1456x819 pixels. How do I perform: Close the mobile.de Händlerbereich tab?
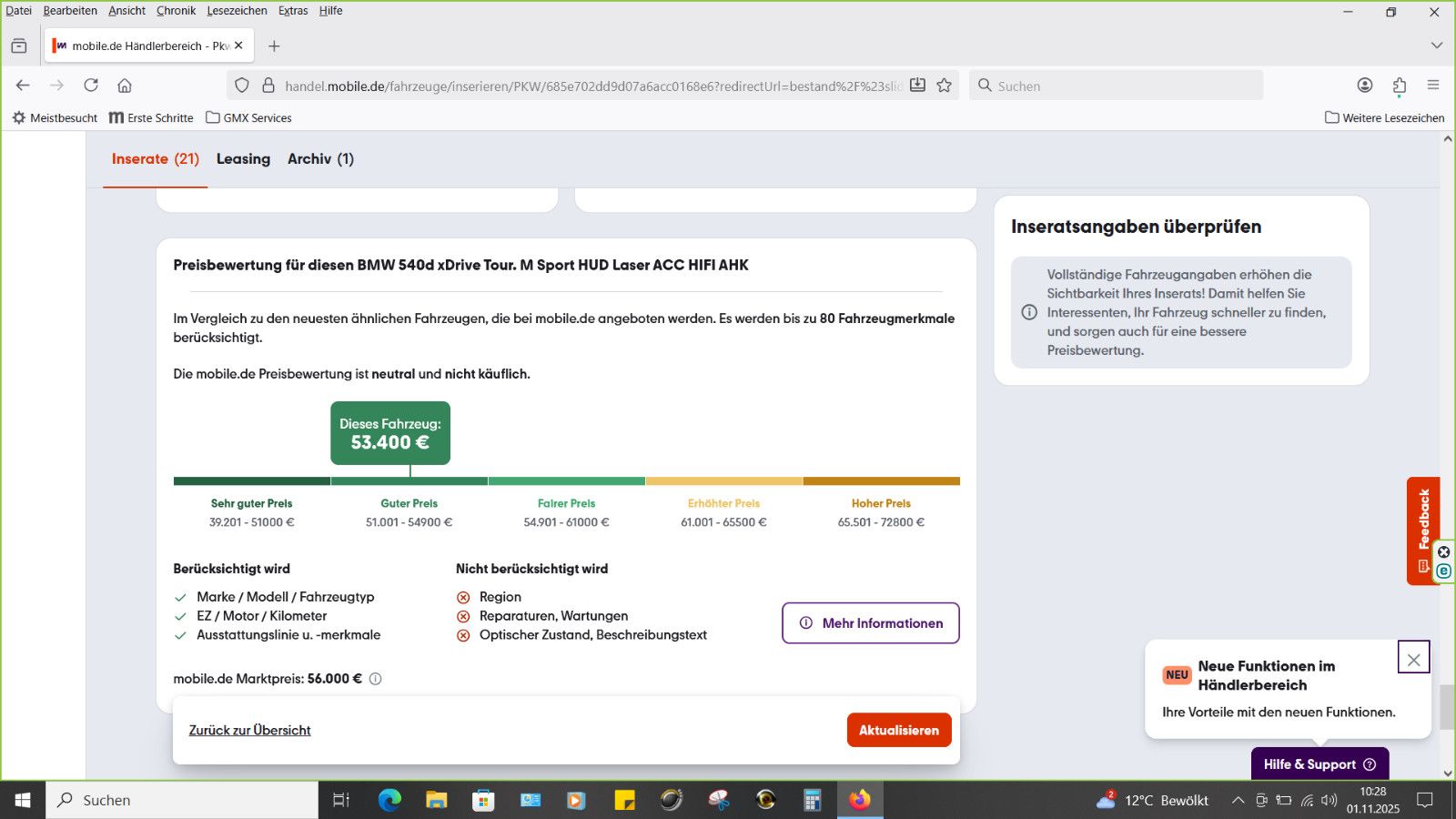tap(238, 45)
